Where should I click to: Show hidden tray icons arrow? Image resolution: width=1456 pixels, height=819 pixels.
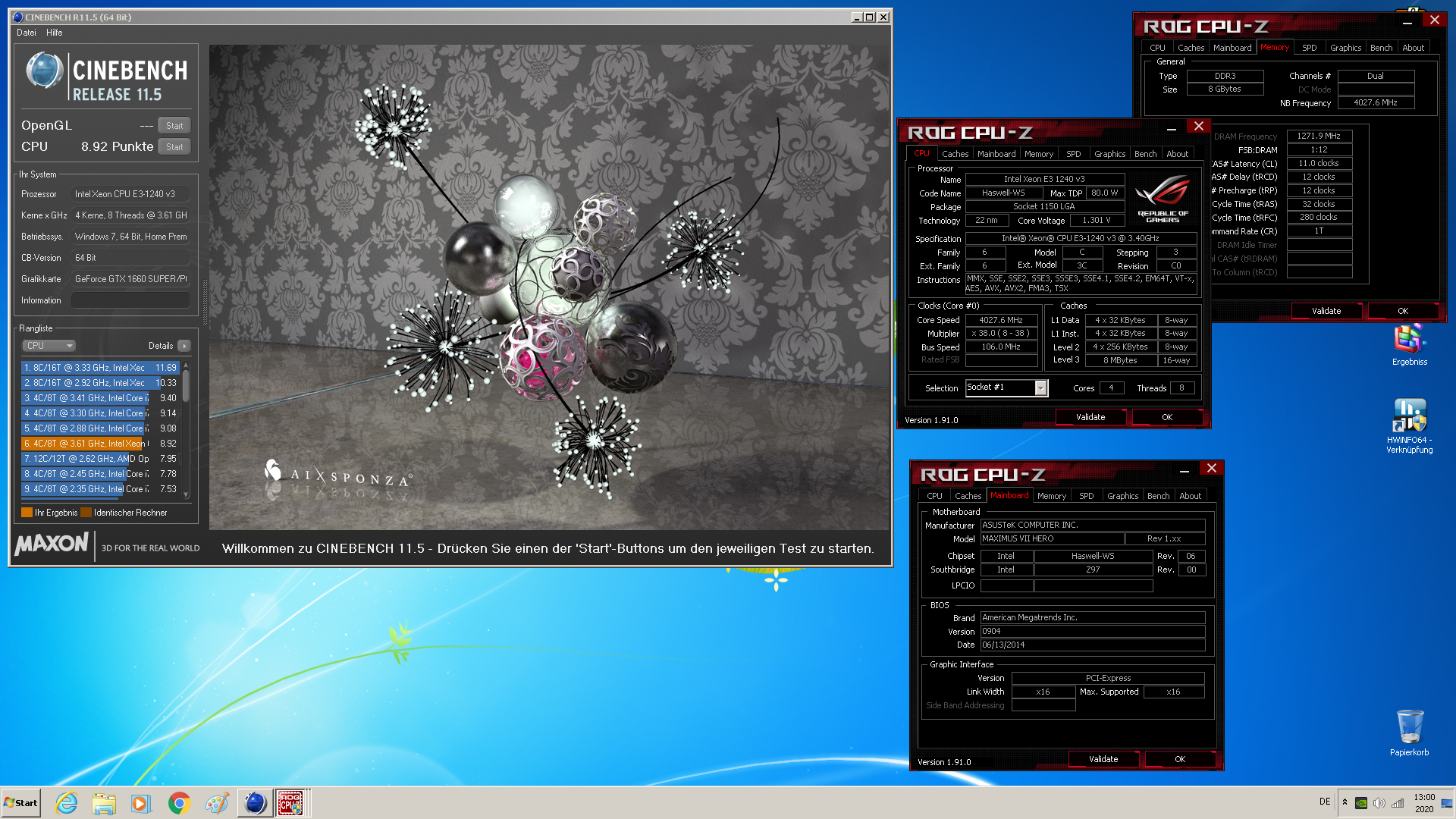click(1345, 802)
